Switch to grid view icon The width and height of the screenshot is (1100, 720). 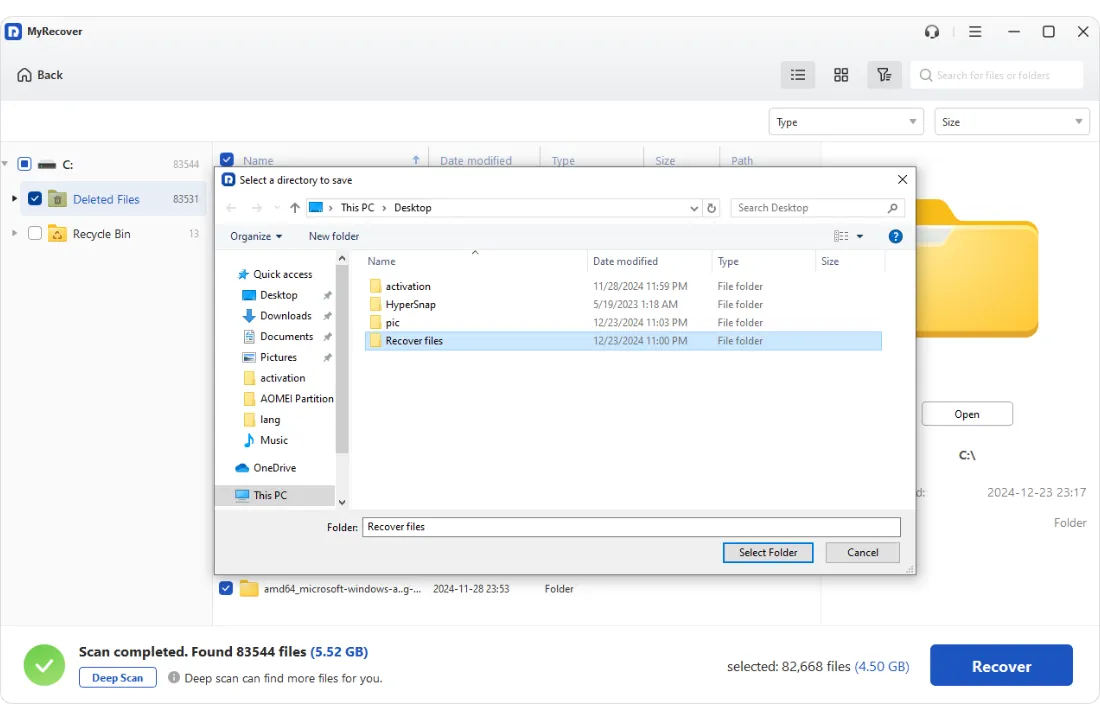pos(841,75)
